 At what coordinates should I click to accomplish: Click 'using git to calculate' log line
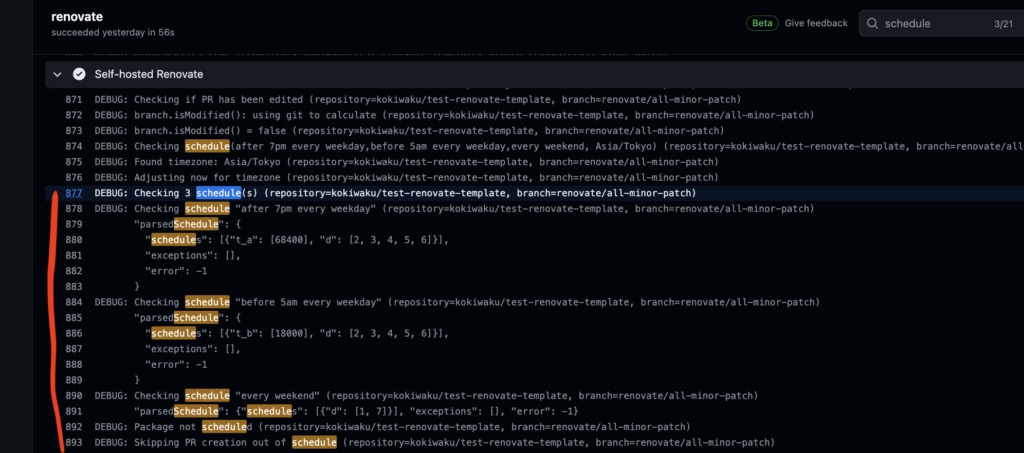click(x=454, y=115)
